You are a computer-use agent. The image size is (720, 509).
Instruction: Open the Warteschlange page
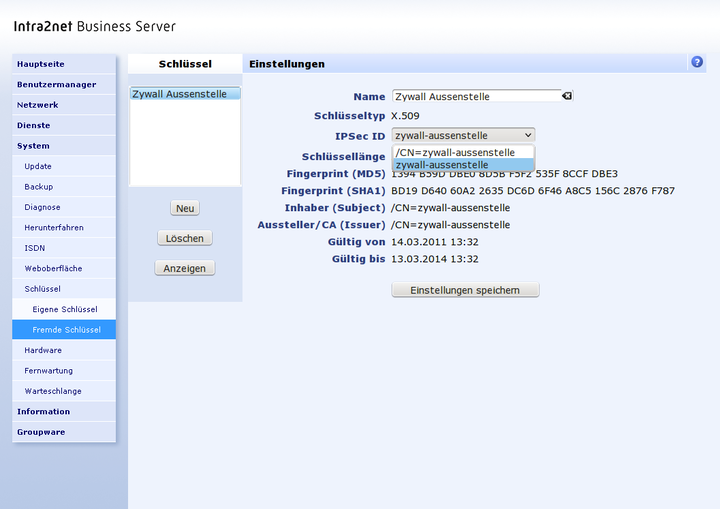click(64, 391)
